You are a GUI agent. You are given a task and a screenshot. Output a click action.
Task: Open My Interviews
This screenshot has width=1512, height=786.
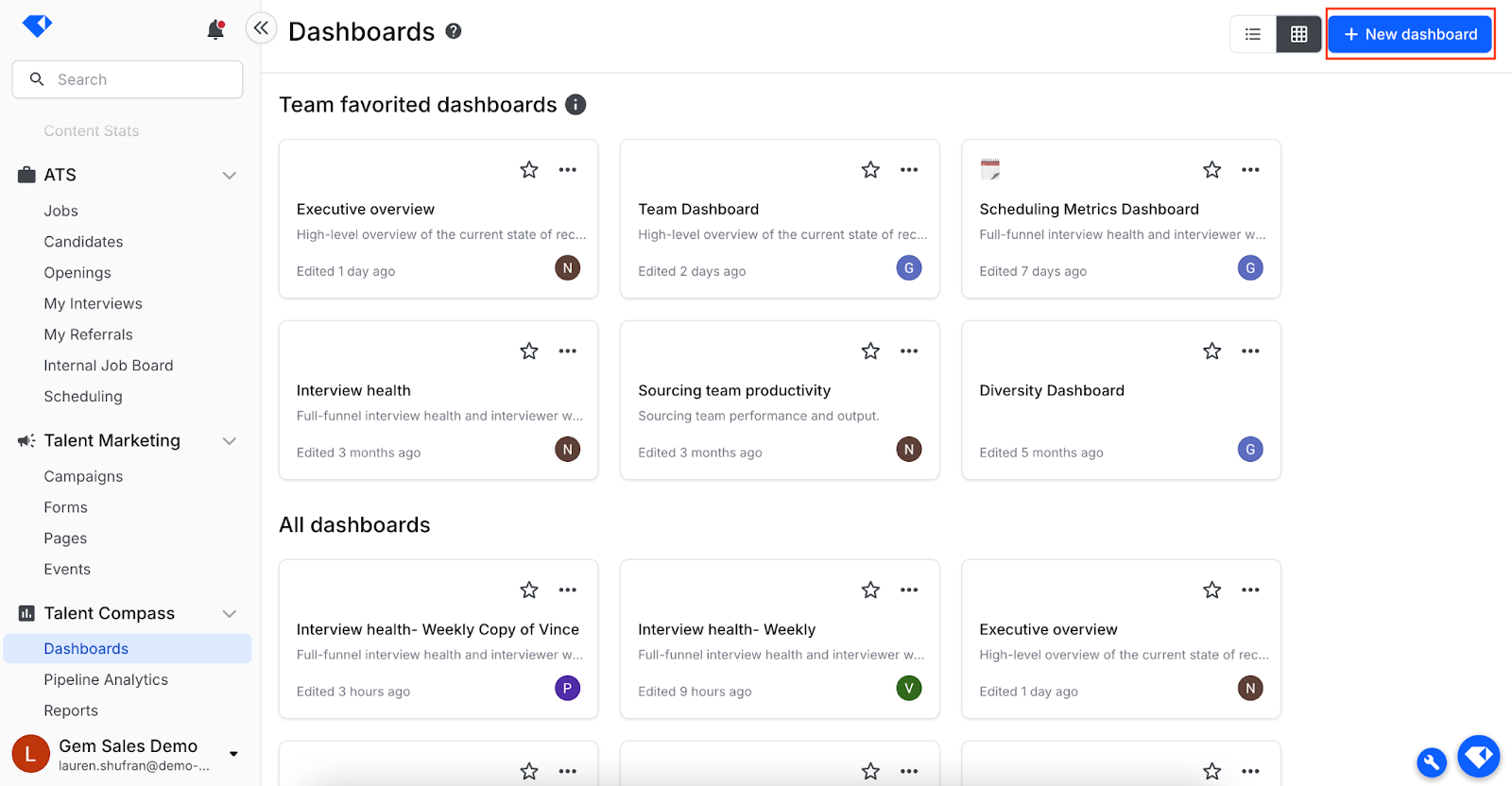[x=93, y=303]
